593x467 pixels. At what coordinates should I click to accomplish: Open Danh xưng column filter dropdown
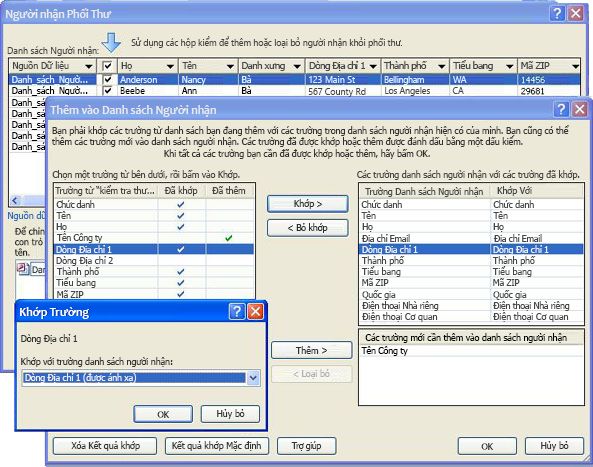[x=297, y=67]
